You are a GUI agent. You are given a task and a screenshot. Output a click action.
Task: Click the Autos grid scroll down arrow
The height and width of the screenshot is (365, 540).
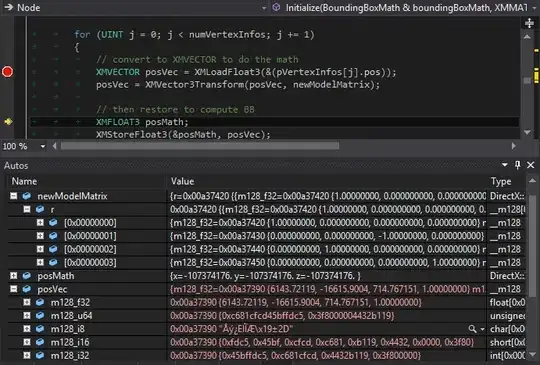pos(532,354)
